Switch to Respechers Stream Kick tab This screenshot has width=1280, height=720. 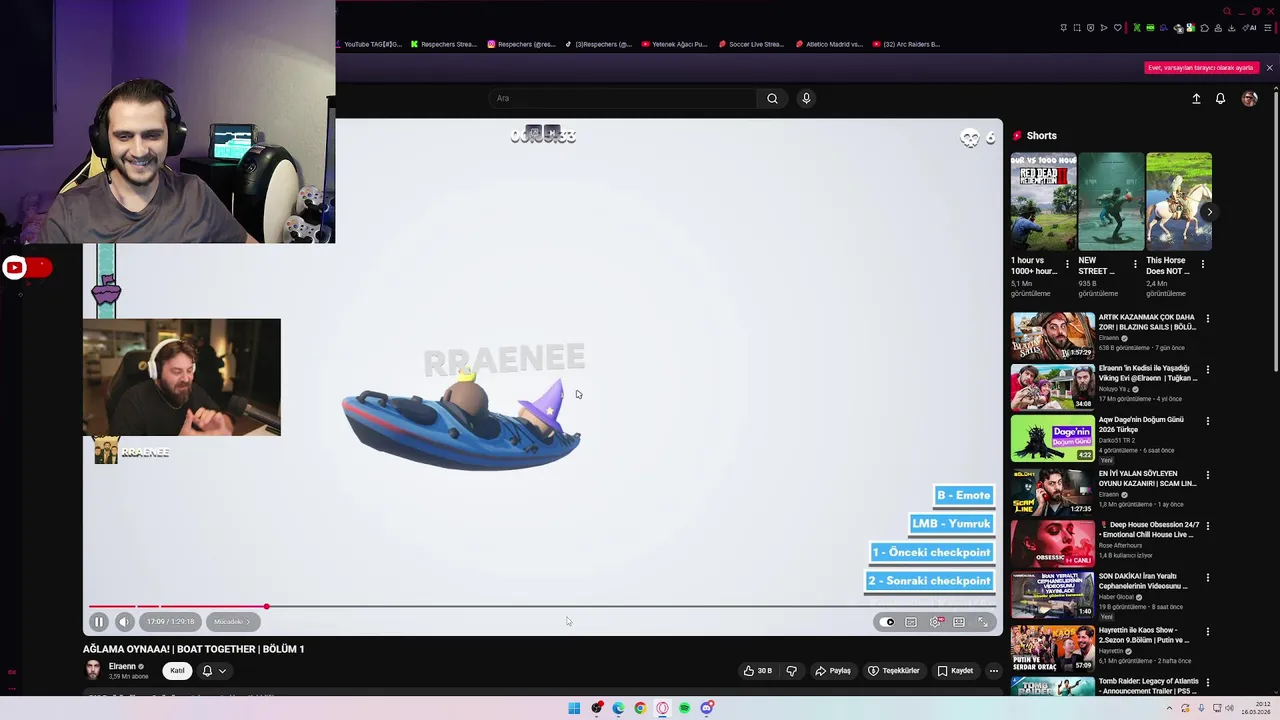click(444, 44)
